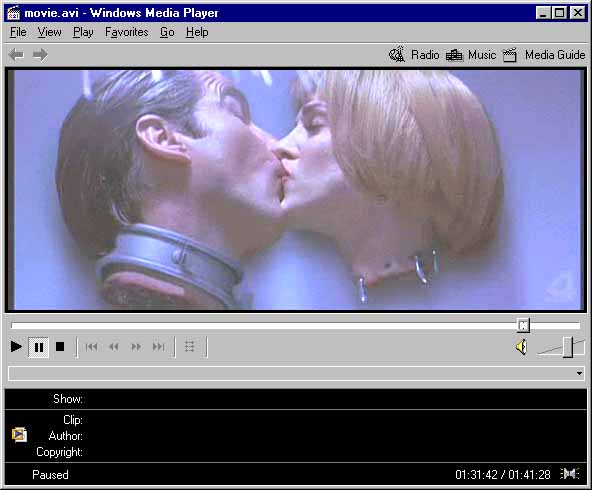The image size is (592, 490).
Task: Click the Back navigation arrow
Action: click(x=16, y=55)
